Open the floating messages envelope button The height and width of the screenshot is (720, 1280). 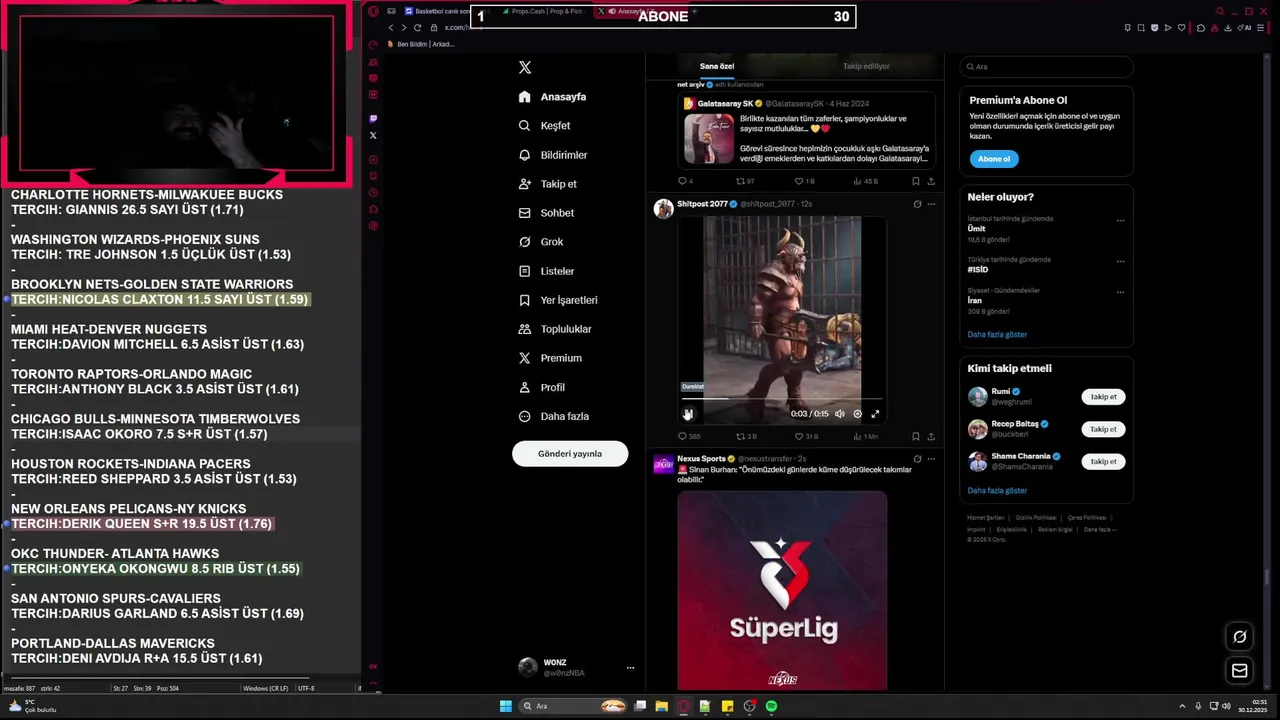tap(1240, 670)
